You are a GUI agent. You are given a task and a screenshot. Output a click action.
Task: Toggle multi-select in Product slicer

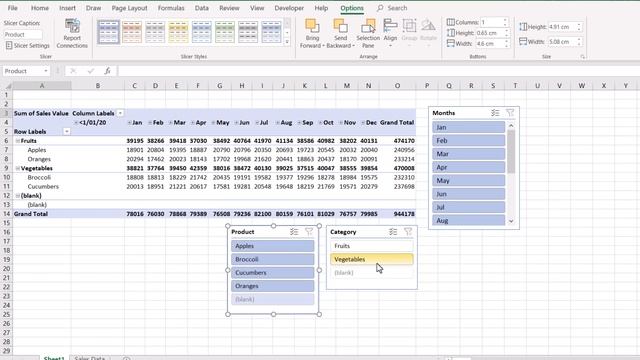pos(294,232)
